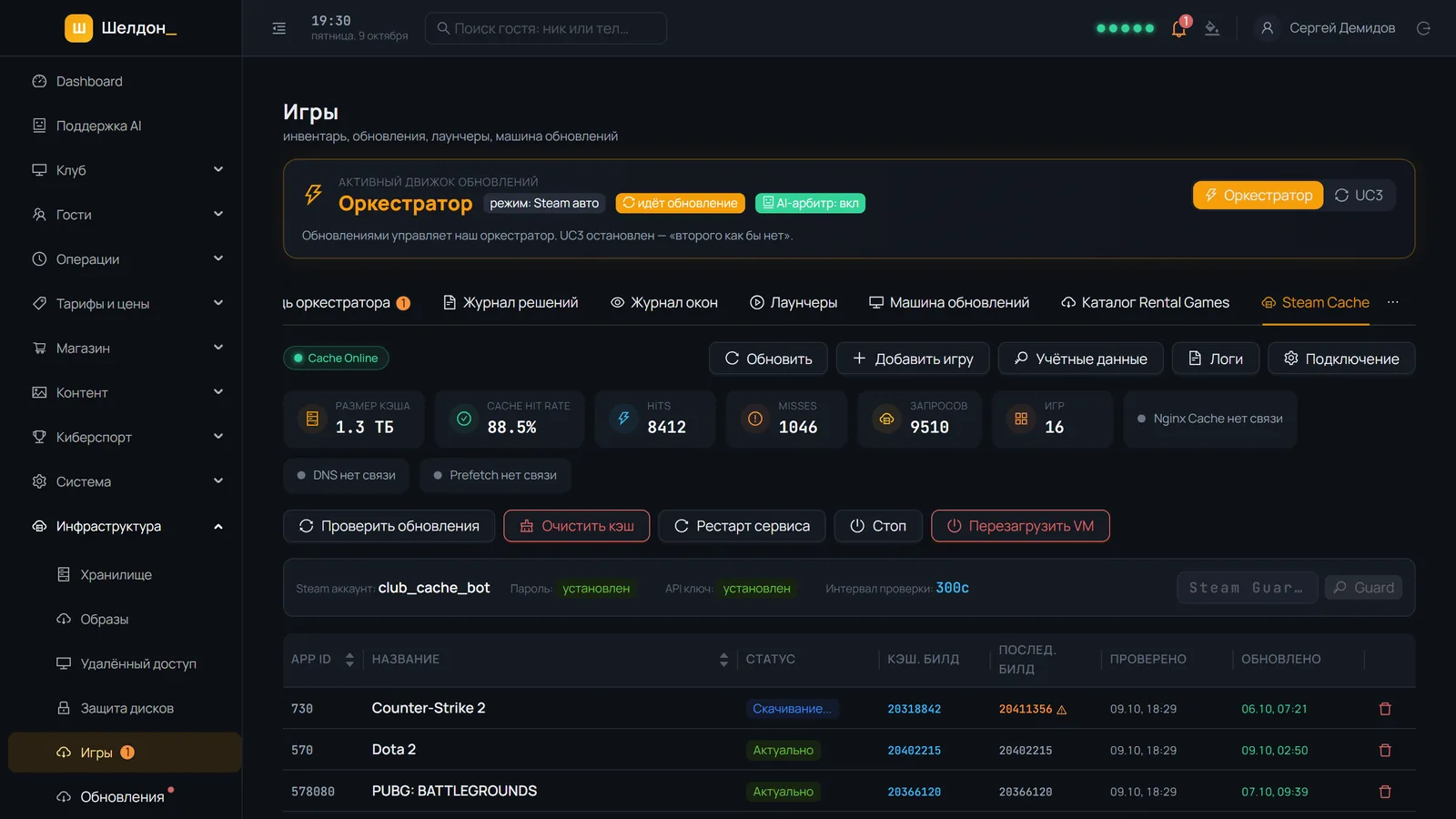Click the Скачивание status of Counter-Strike 2

tap(793, 709)
